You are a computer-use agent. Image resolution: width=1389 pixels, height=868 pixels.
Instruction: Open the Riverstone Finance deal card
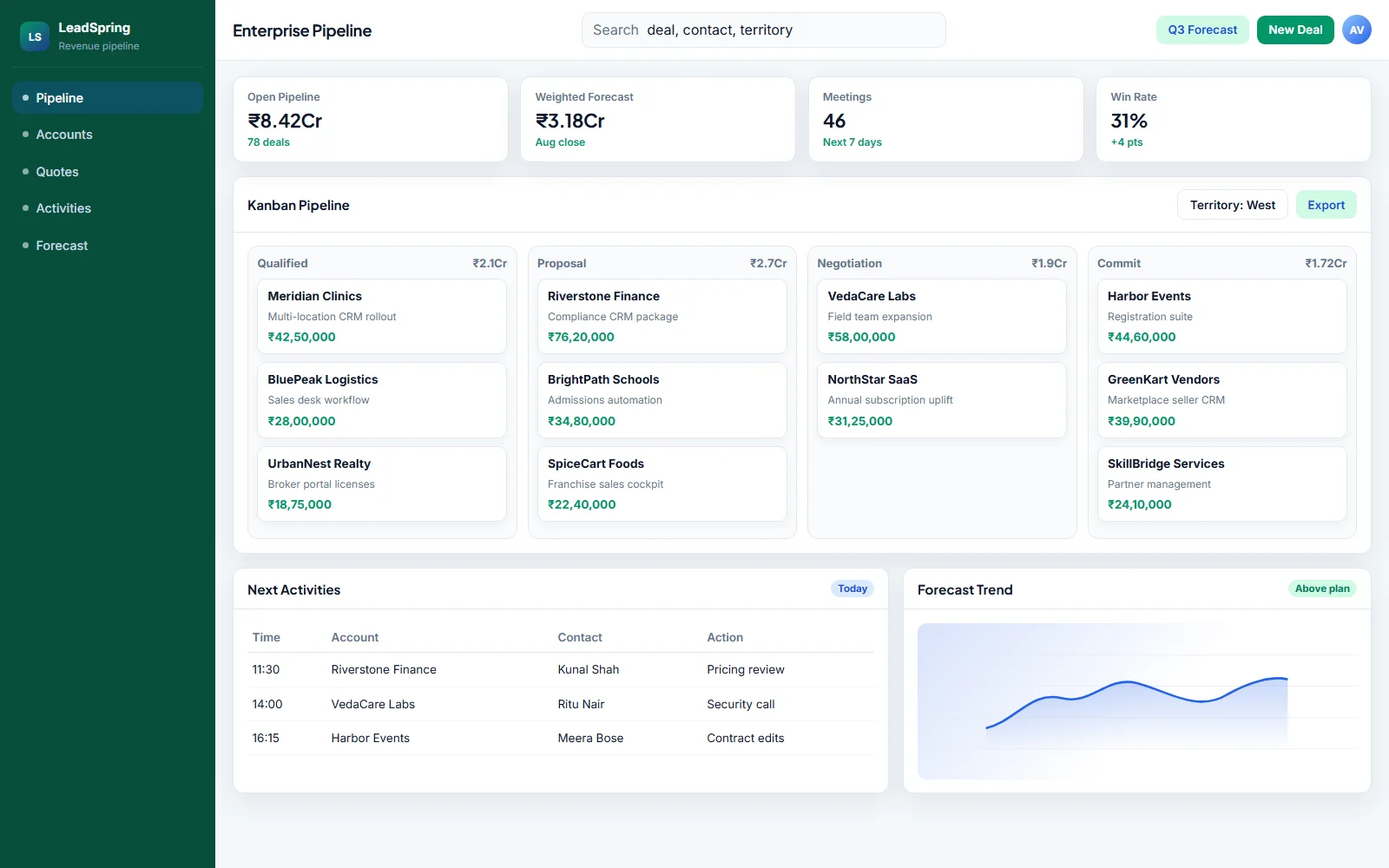click(662, 316)
